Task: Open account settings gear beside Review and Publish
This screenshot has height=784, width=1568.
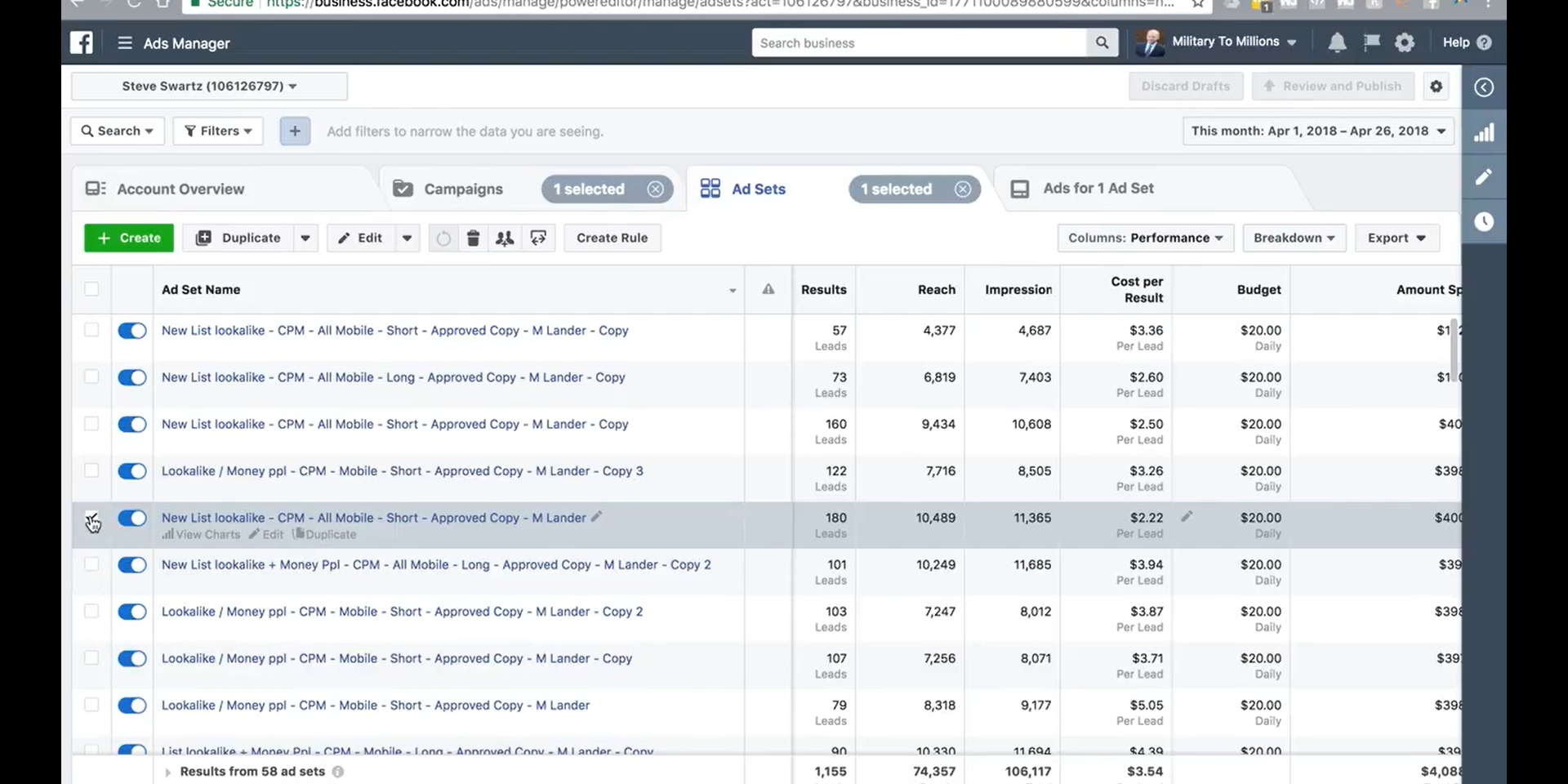Action: pyautogui.click(x=1436, y=86)
